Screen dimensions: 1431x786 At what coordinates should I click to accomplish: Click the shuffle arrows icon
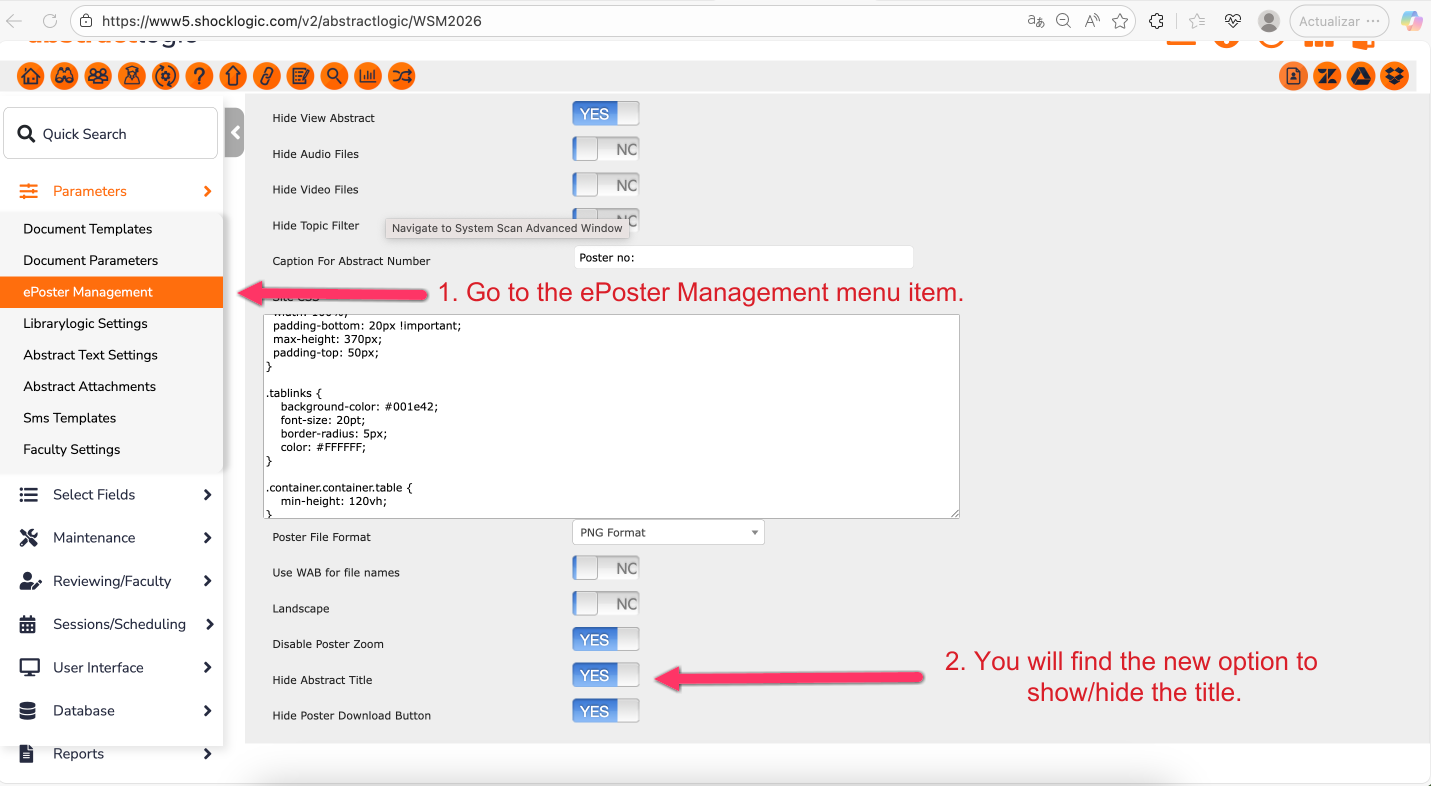[402, 76]
